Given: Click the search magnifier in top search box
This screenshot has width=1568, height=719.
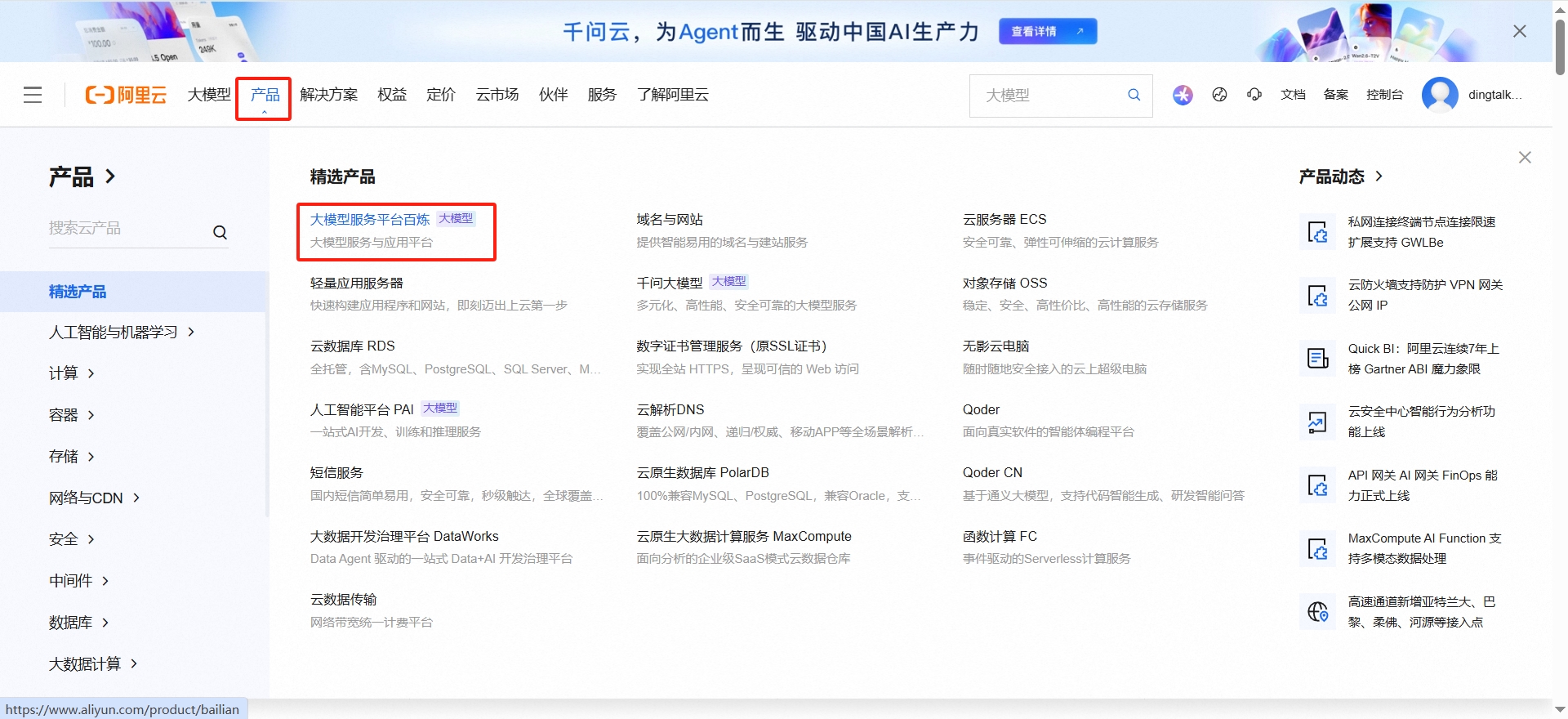Looking at the screenshot, I should (1134, 95).
